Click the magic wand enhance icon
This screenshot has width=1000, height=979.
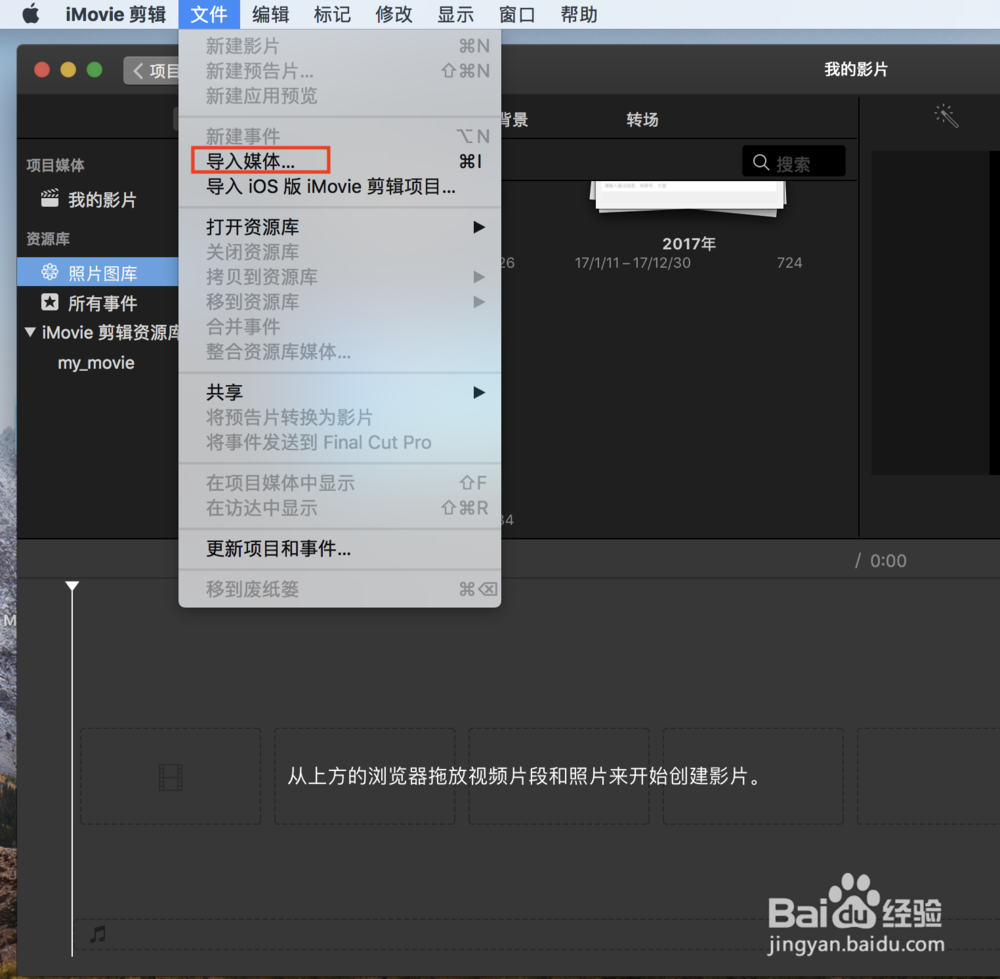[946, 116]
